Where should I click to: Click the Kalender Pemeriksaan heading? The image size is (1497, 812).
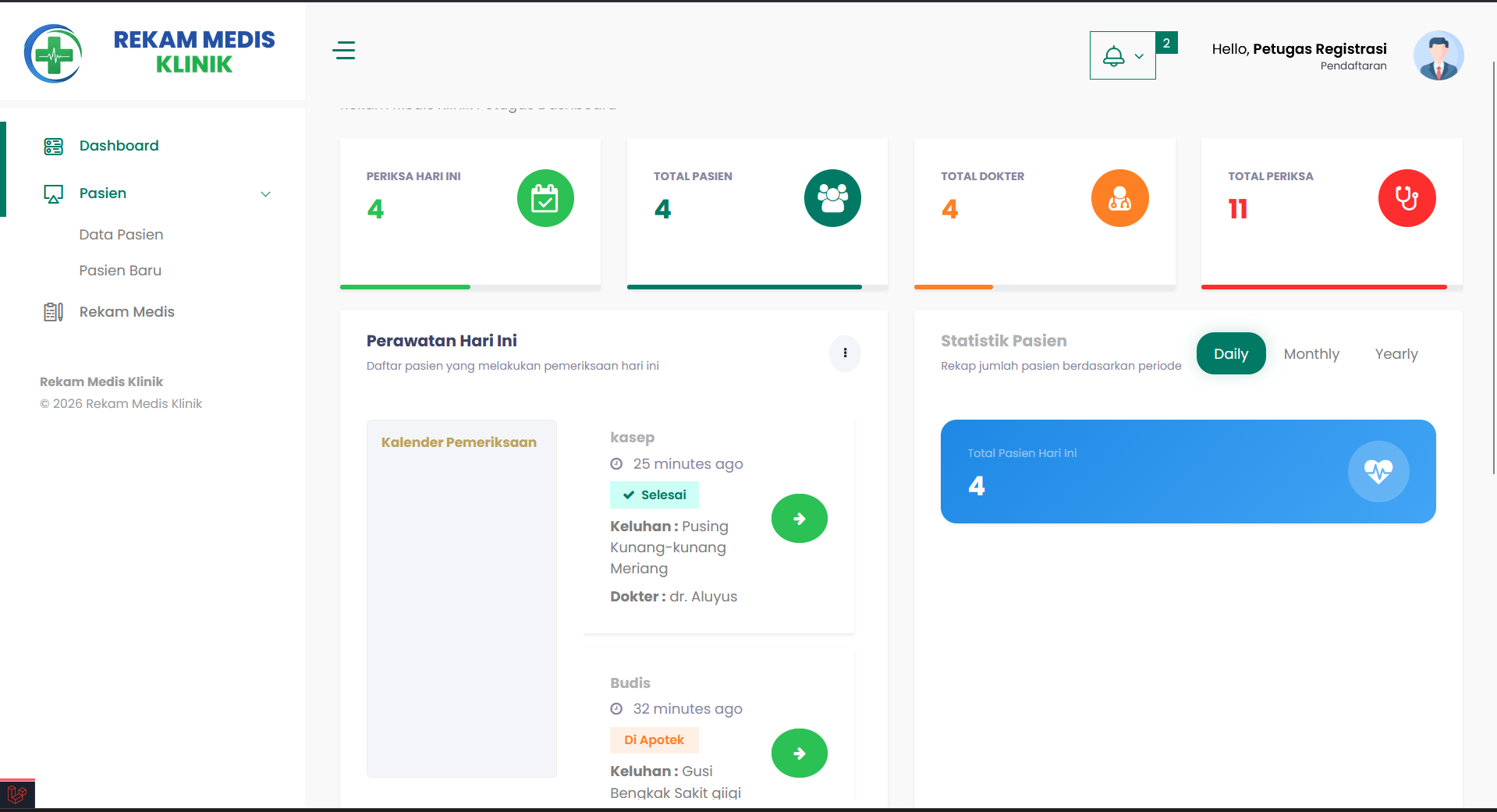point(459,442)
